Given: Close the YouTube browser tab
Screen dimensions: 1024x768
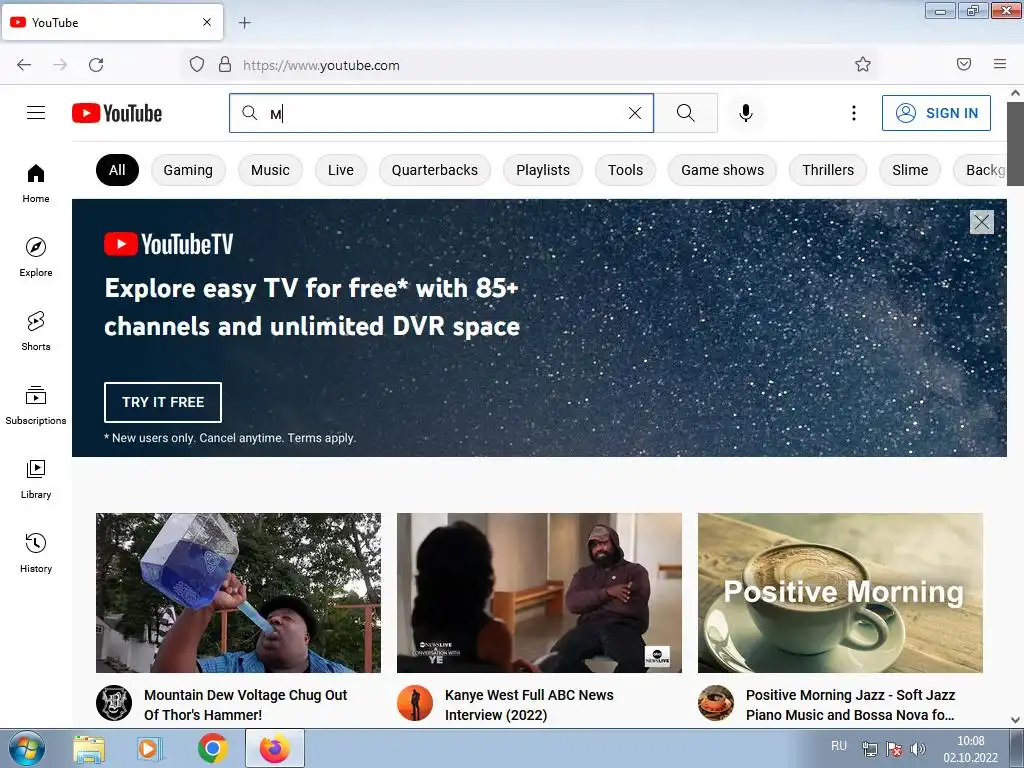Looking at the screenshot, I should [207, 22].
